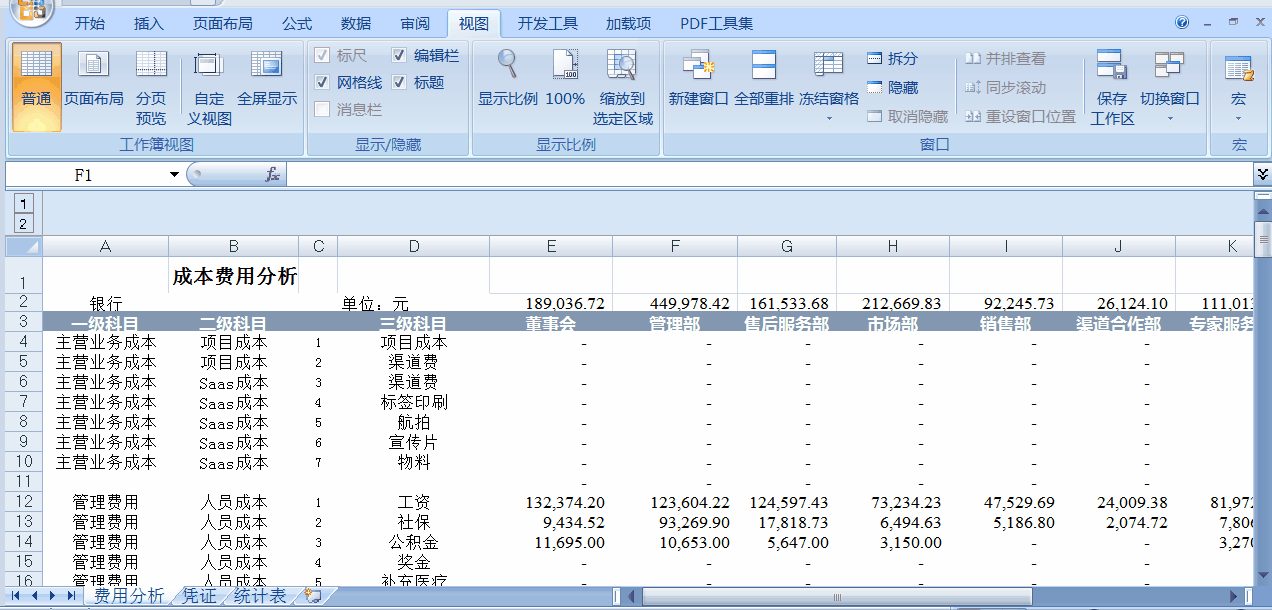Click cell value 449,978.42

coord(675,303)
